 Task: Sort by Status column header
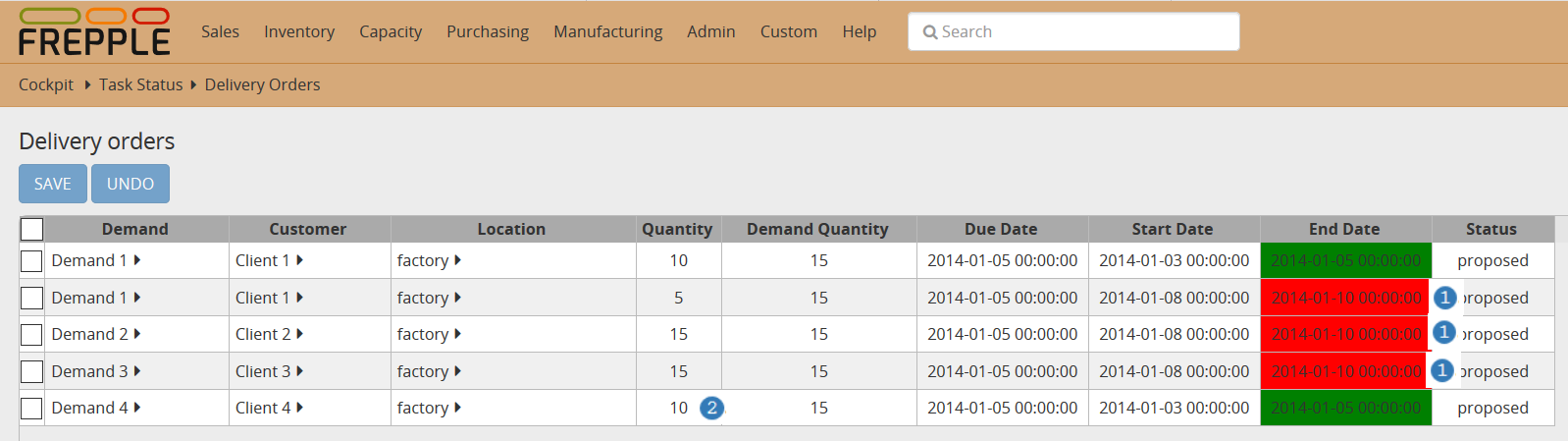click(1491, 229)
